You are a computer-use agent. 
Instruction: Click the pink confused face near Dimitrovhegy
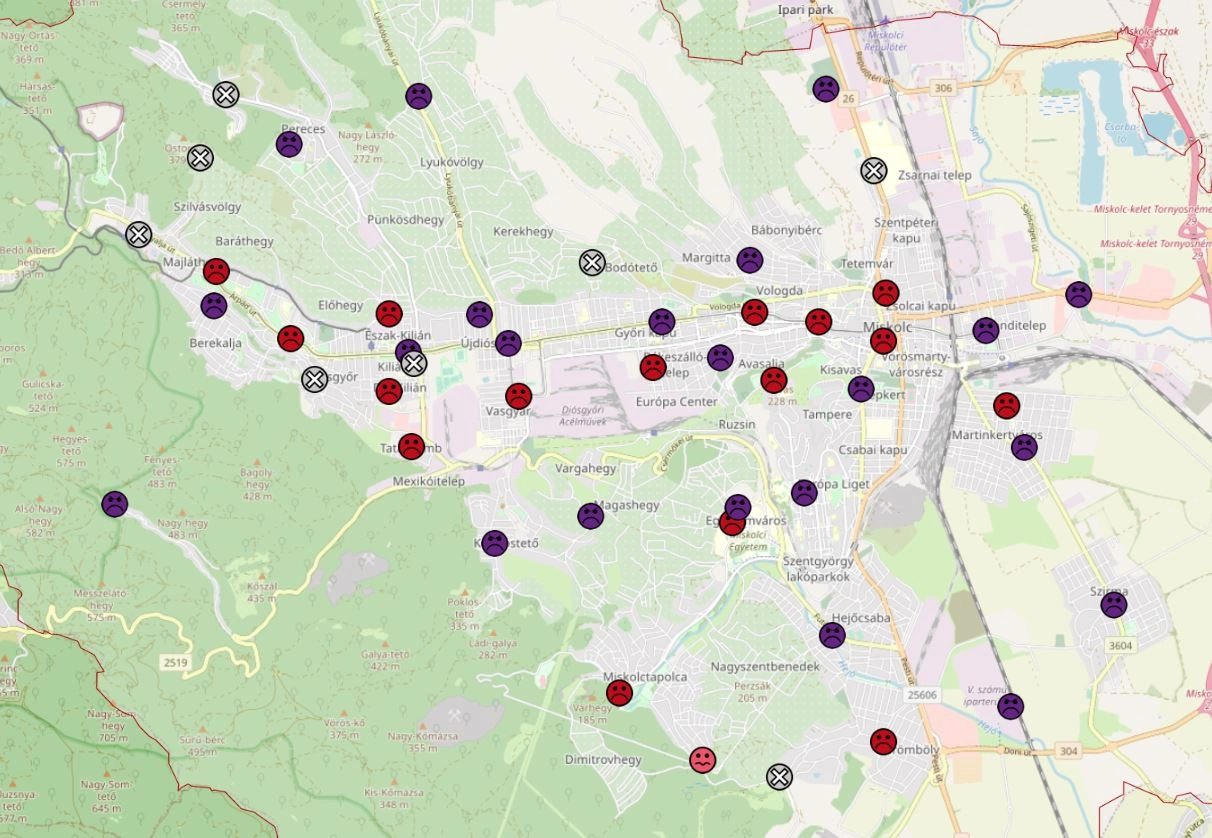[x=703, y=760]
